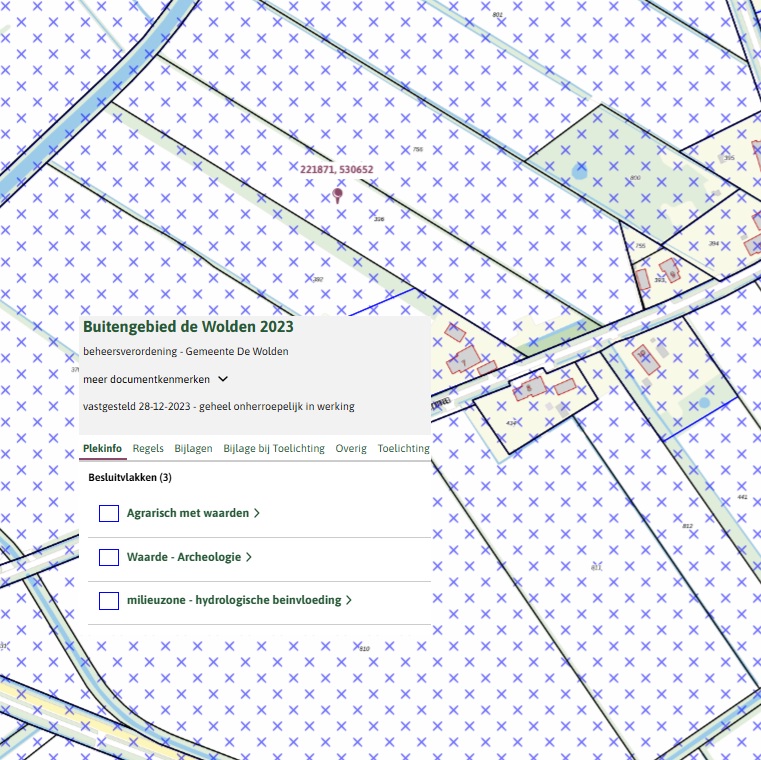Open the Agrarisch met waarden link text
761x760 pixels.
click(x=187, y=513)
